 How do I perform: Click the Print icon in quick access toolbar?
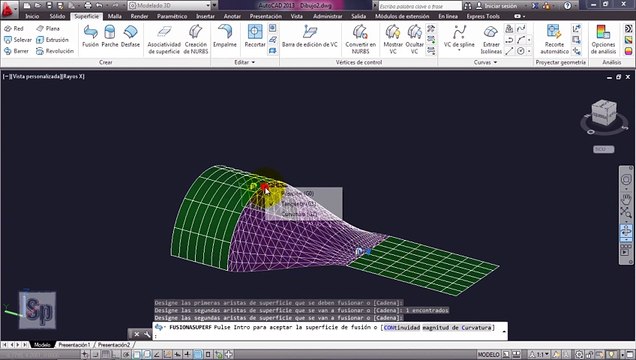[88, 6]
